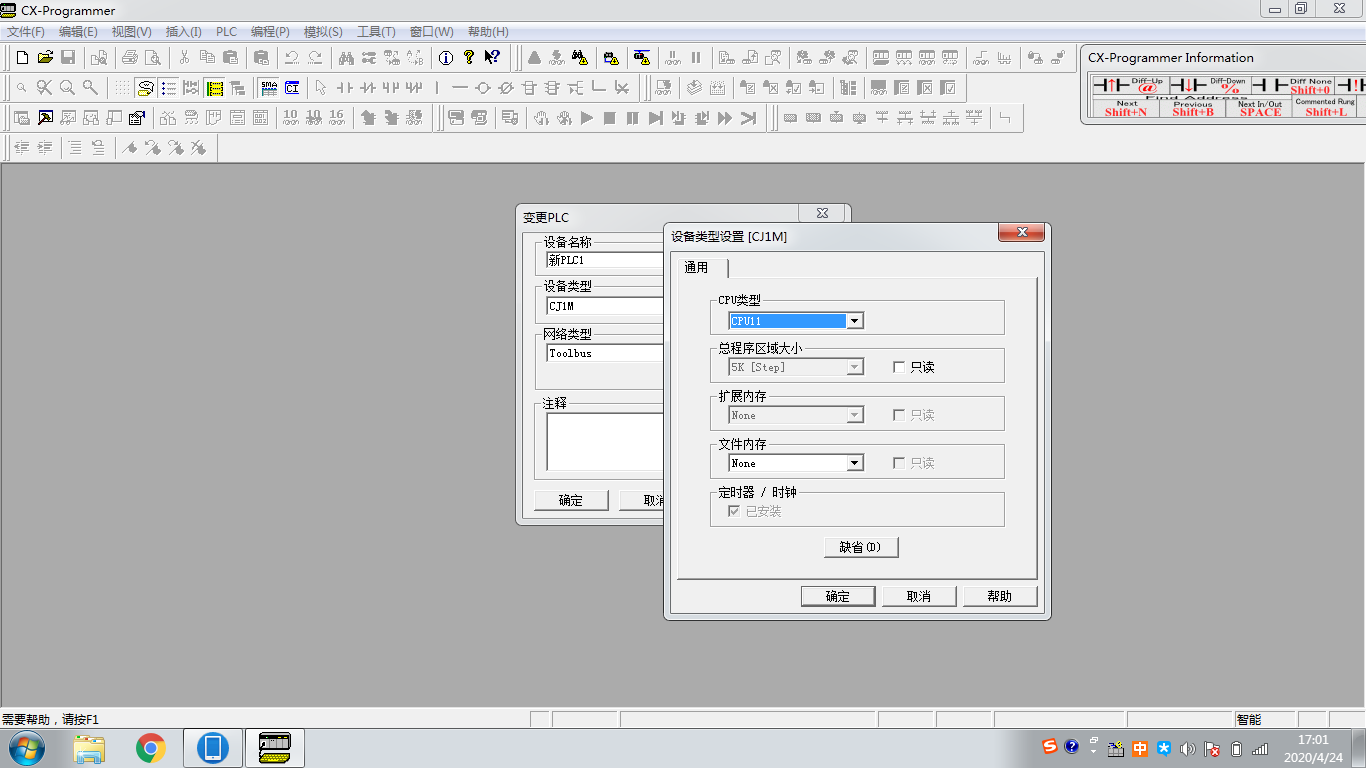Screen dimensions: 1366x768
Task: Open the PLC menu
Action: (x=225, y=31)
